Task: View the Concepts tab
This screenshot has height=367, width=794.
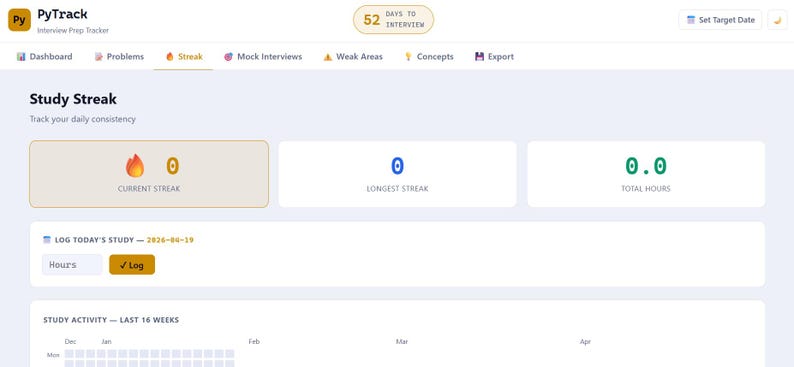Action: click(x=429, y=57)
